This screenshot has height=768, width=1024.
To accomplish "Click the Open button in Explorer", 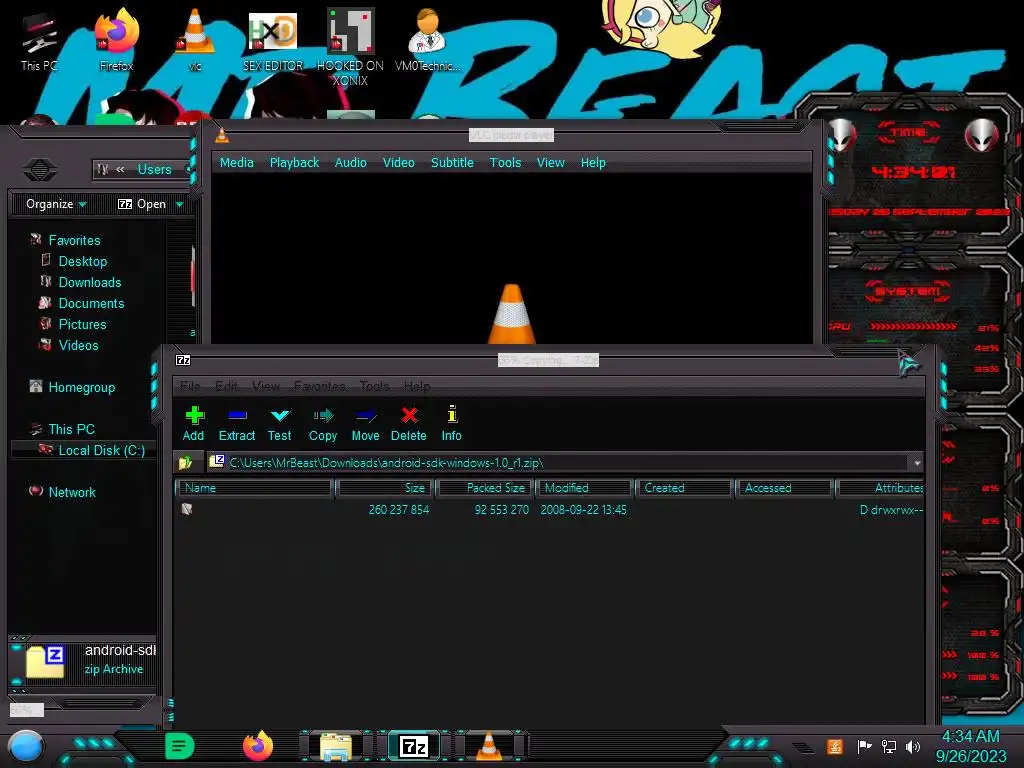I will [142, 204].
